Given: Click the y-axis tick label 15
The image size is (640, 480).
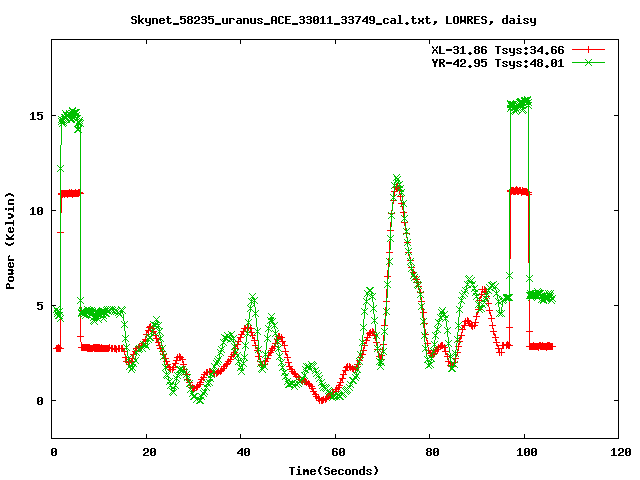Looking at the screenshot, I should pyautogui.click(x=36, y=116).
